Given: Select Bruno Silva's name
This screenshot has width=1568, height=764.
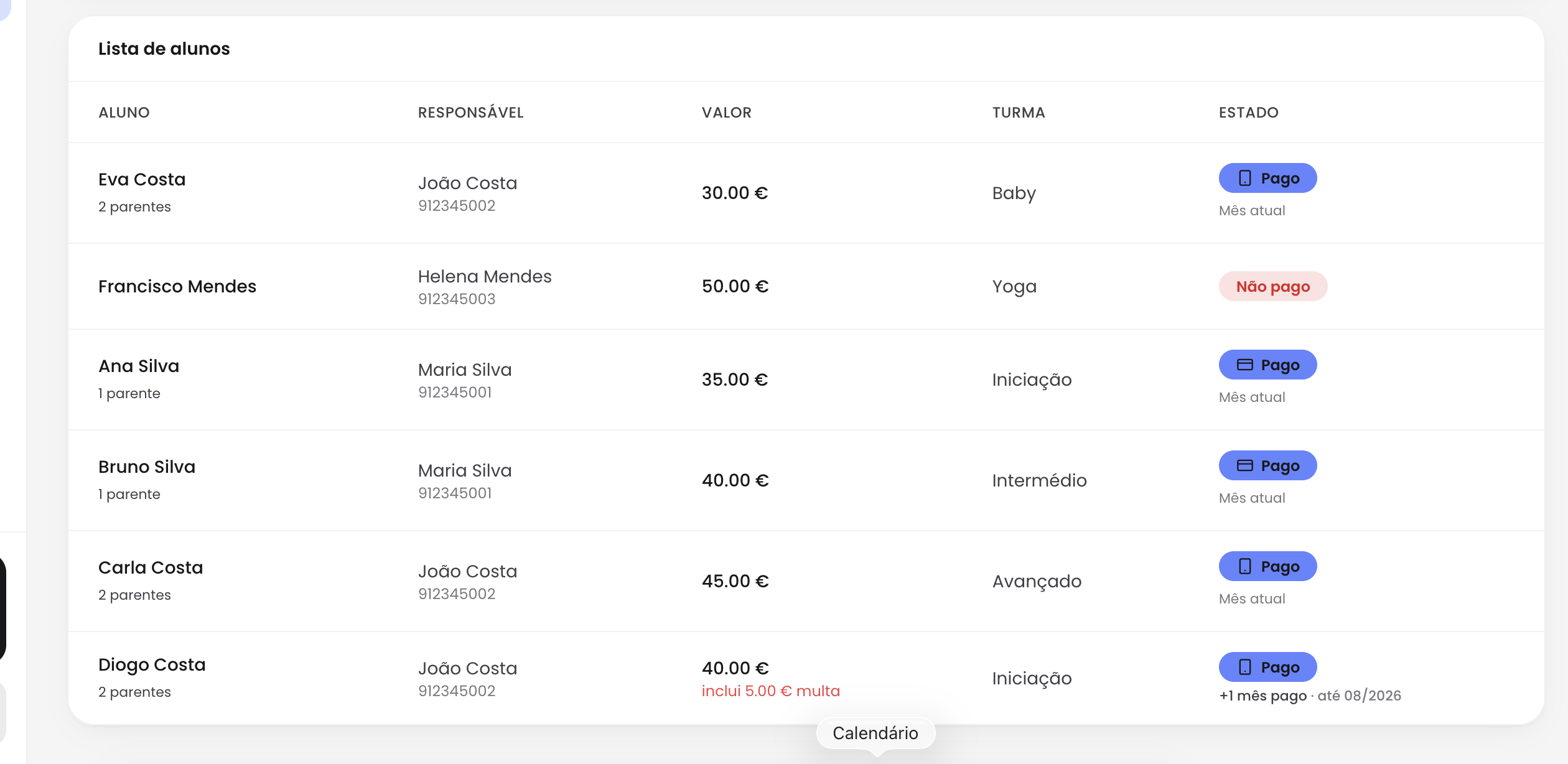Looking at the screenshot, I should click(x=147, y=467).
